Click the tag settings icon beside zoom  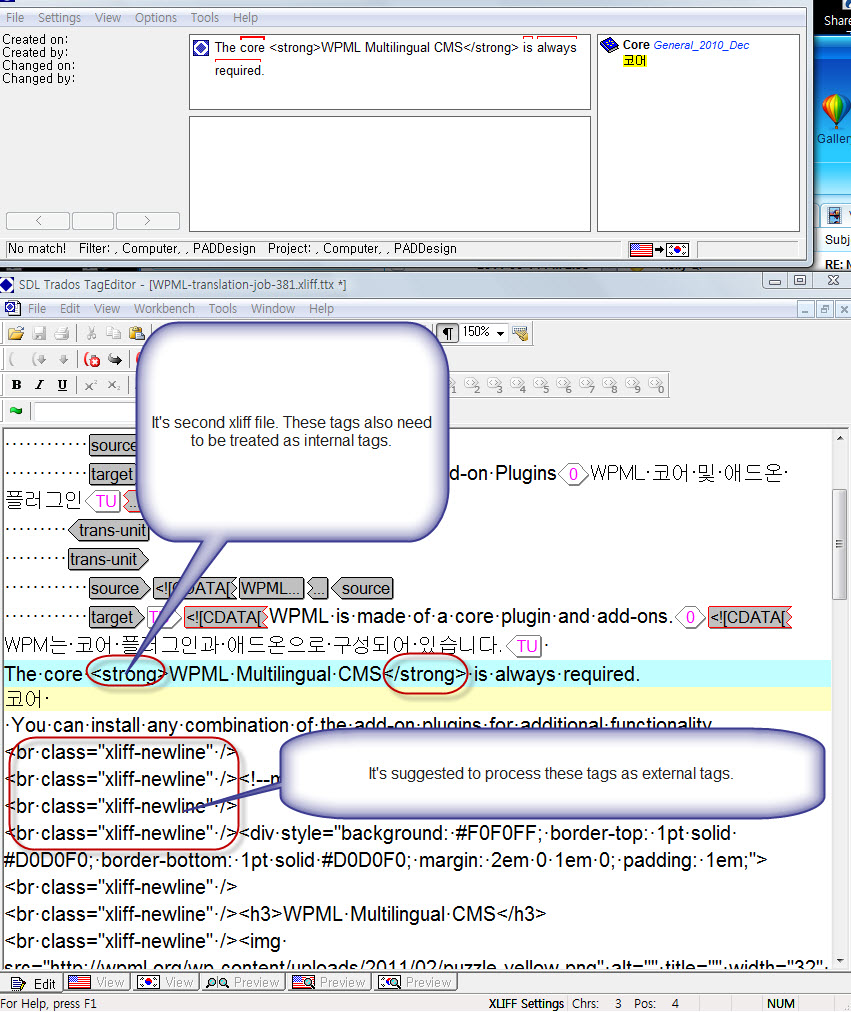[x=520, y=333]
